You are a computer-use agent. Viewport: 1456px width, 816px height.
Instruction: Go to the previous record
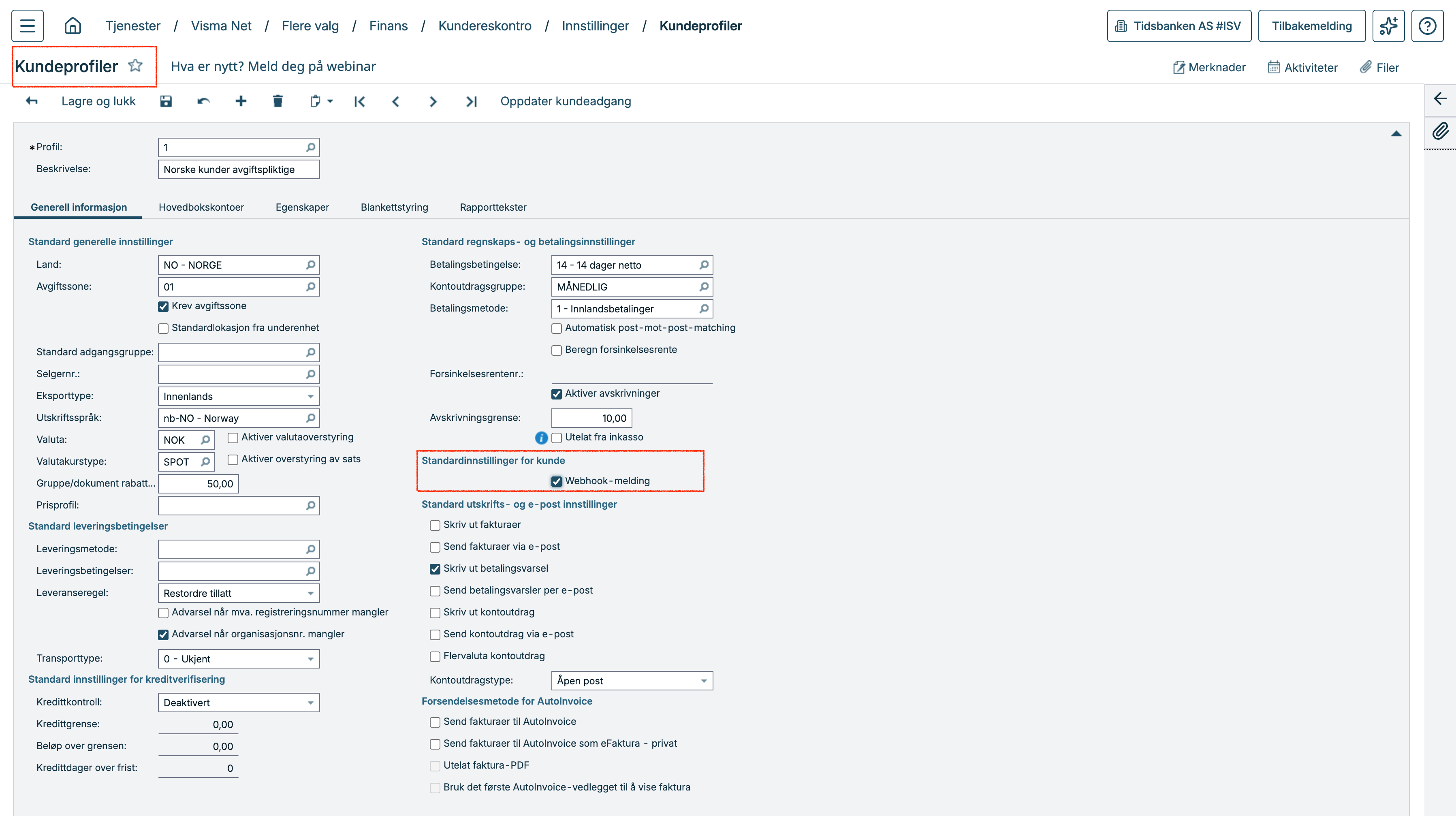(396, 102)
